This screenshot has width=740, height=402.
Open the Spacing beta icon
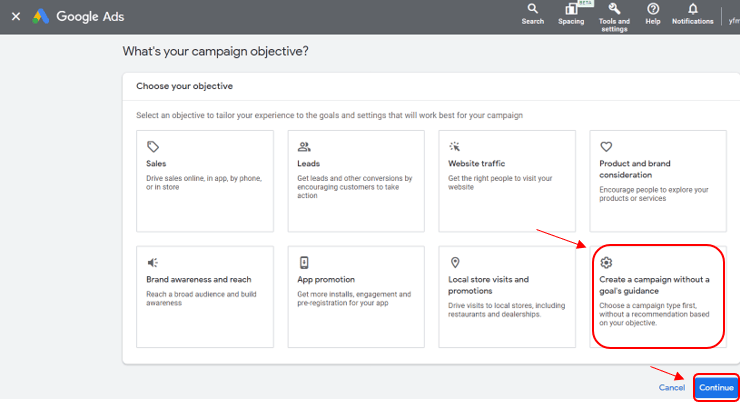pyautogui.click(x=571, y=9)
